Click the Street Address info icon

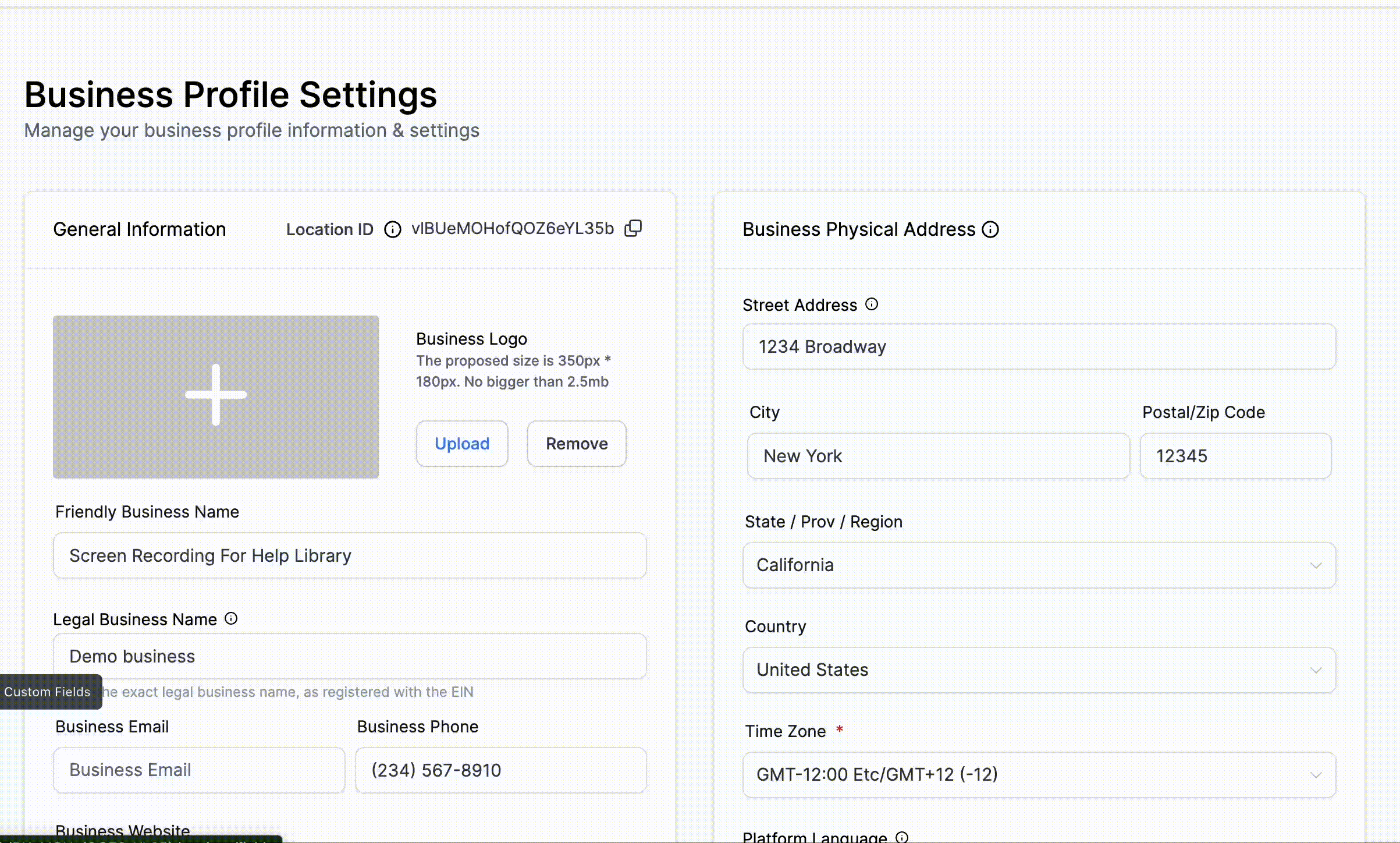pos(872,304)
